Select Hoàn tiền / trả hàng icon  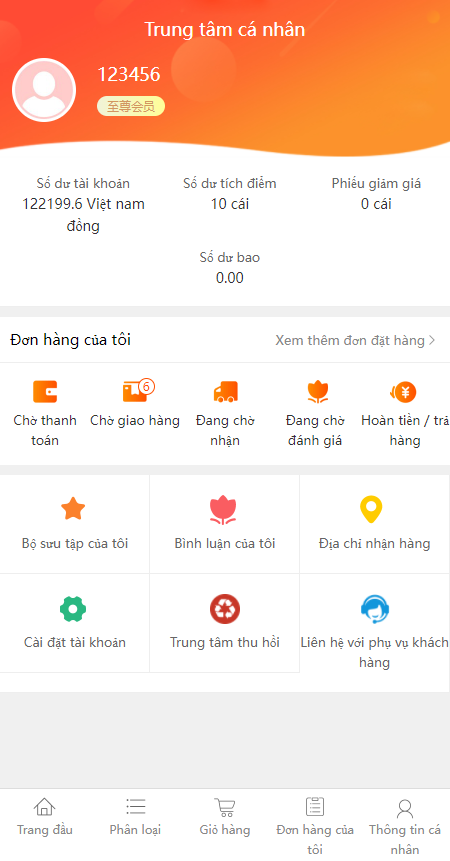point(404,392)
